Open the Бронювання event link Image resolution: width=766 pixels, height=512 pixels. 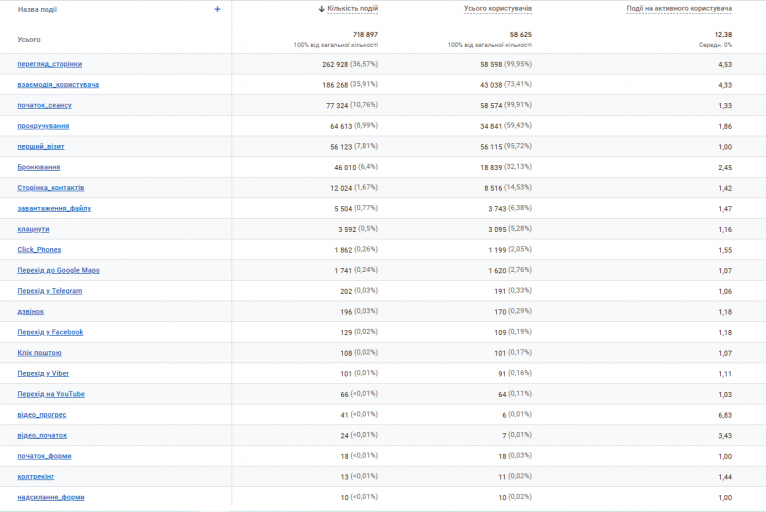pos(39,167)
